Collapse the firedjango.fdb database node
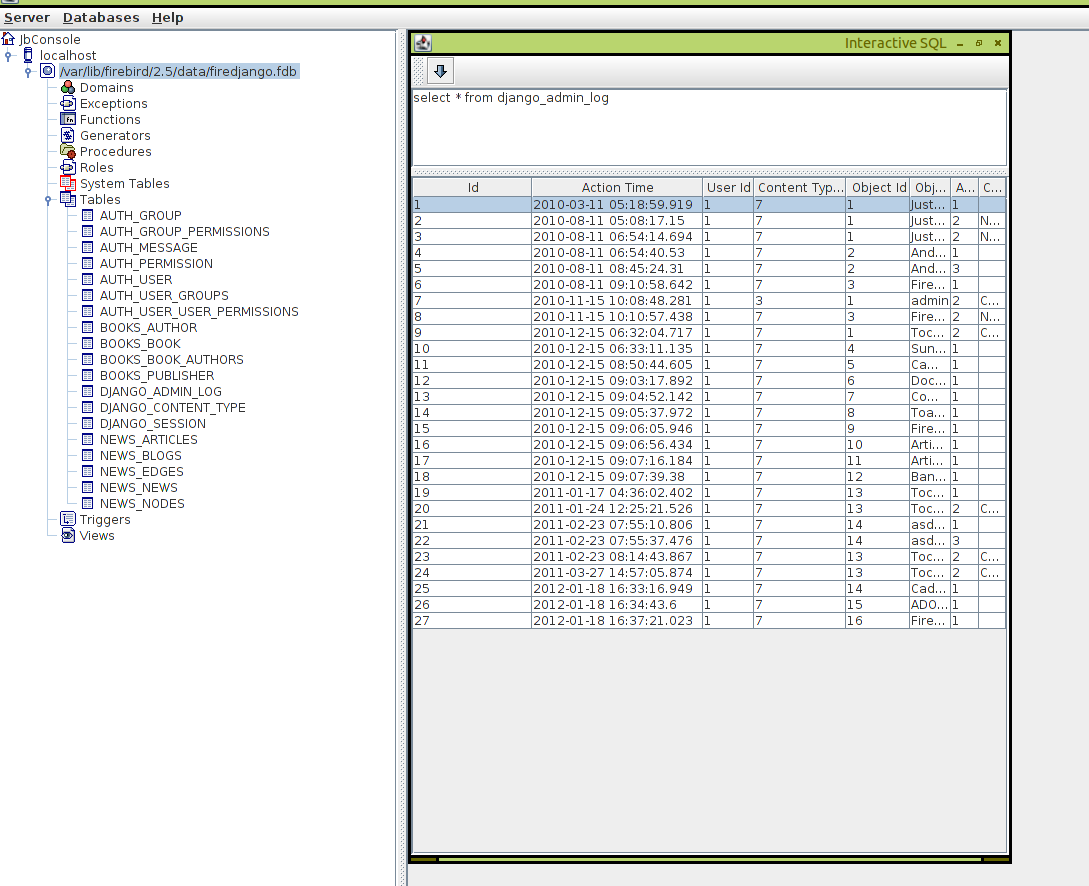This screenshot has width=1089, height=886. (x=29, y=72)
